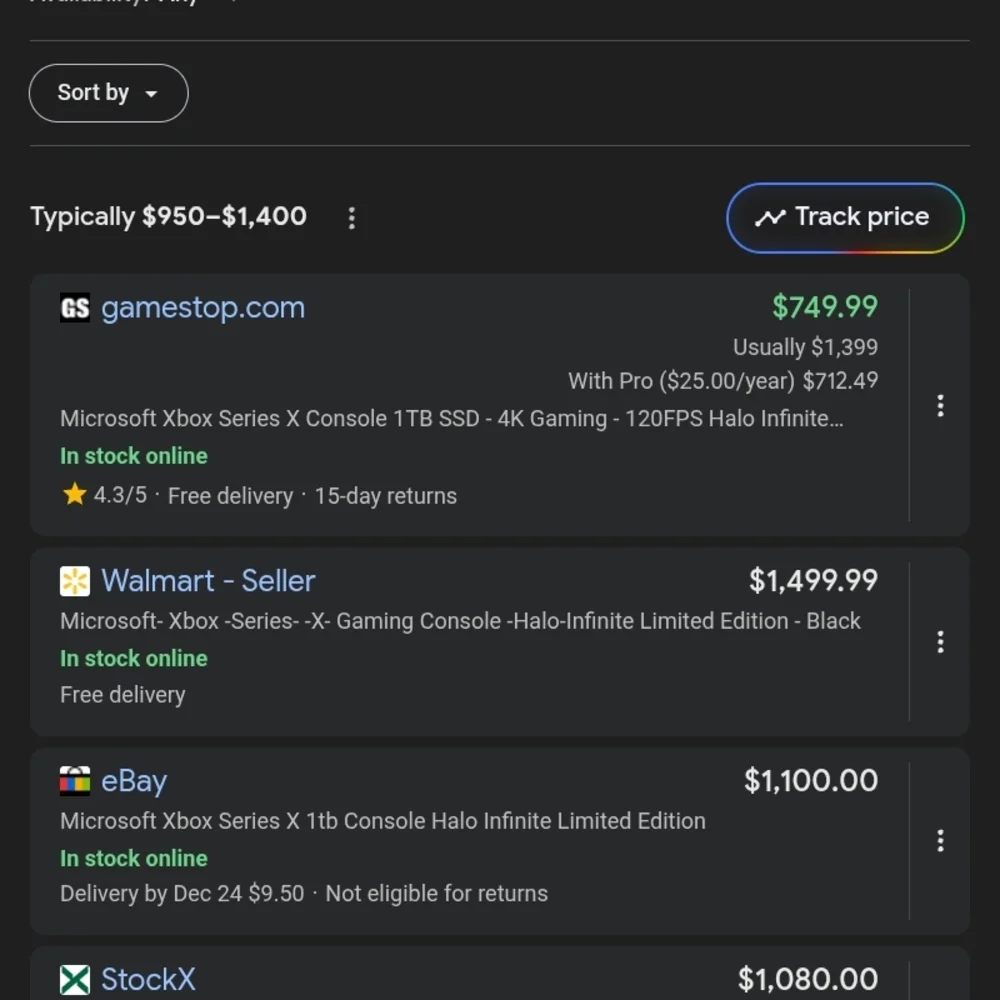
Task: Select the $1,100.00 eBay price
Action: (811, 781)
